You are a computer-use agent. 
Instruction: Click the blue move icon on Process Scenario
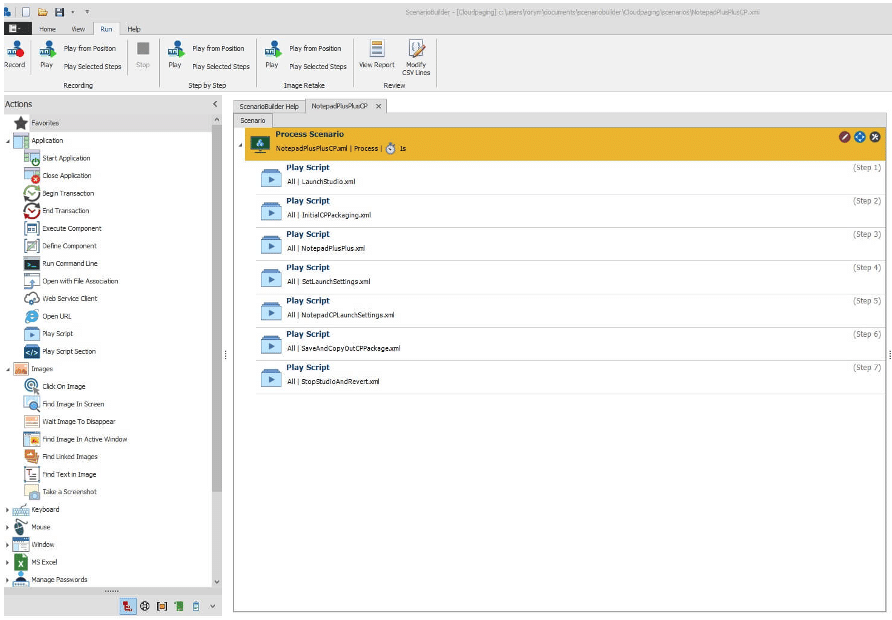pos(860,137)
